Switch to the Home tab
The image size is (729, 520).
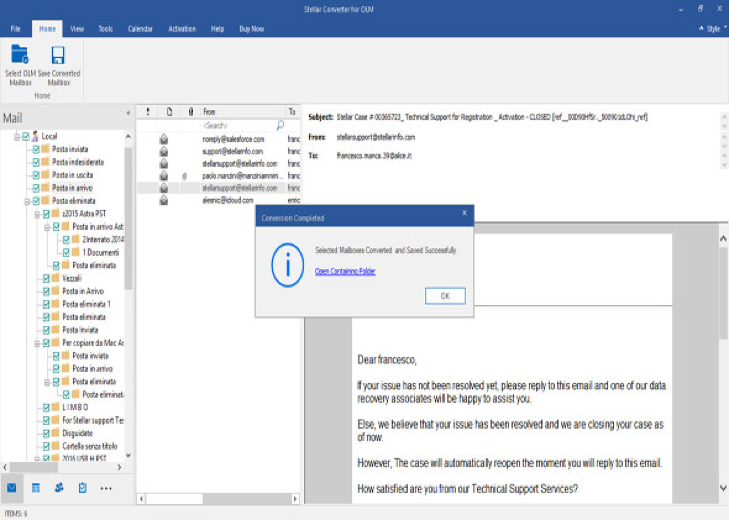click(x=47, y=29)
